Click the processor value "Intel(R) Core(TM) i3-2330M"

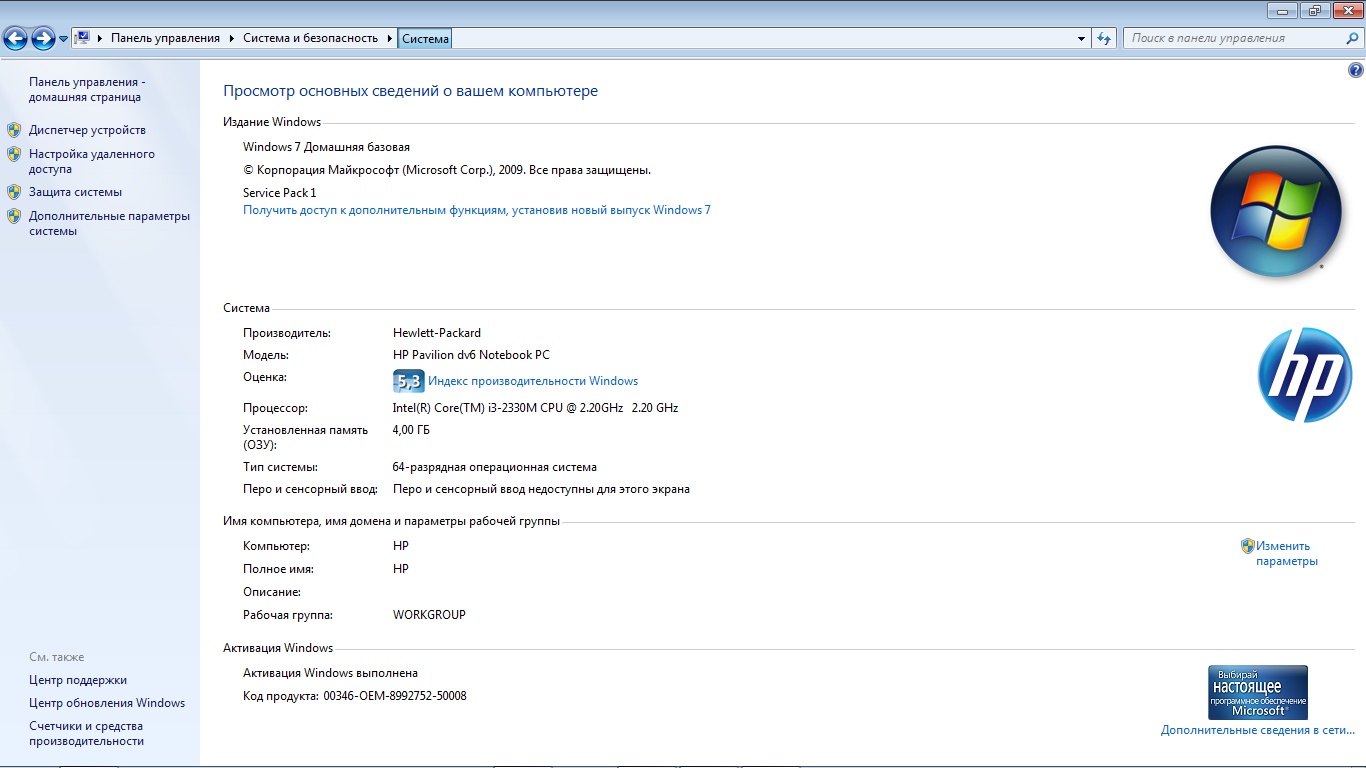[x=535, y=408]
